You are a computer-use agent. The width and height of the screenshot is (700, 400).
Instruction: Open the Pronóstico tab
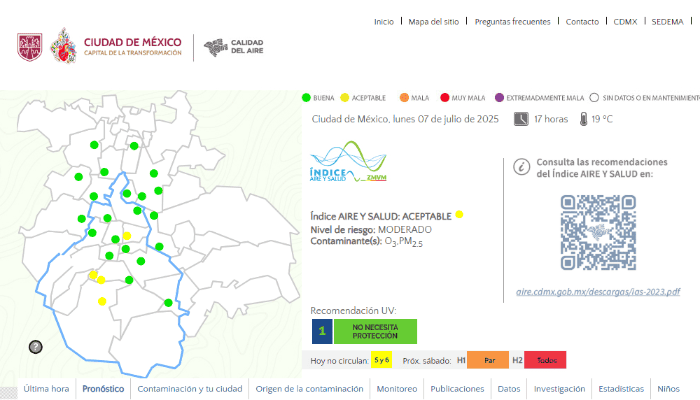coord(103,389)
